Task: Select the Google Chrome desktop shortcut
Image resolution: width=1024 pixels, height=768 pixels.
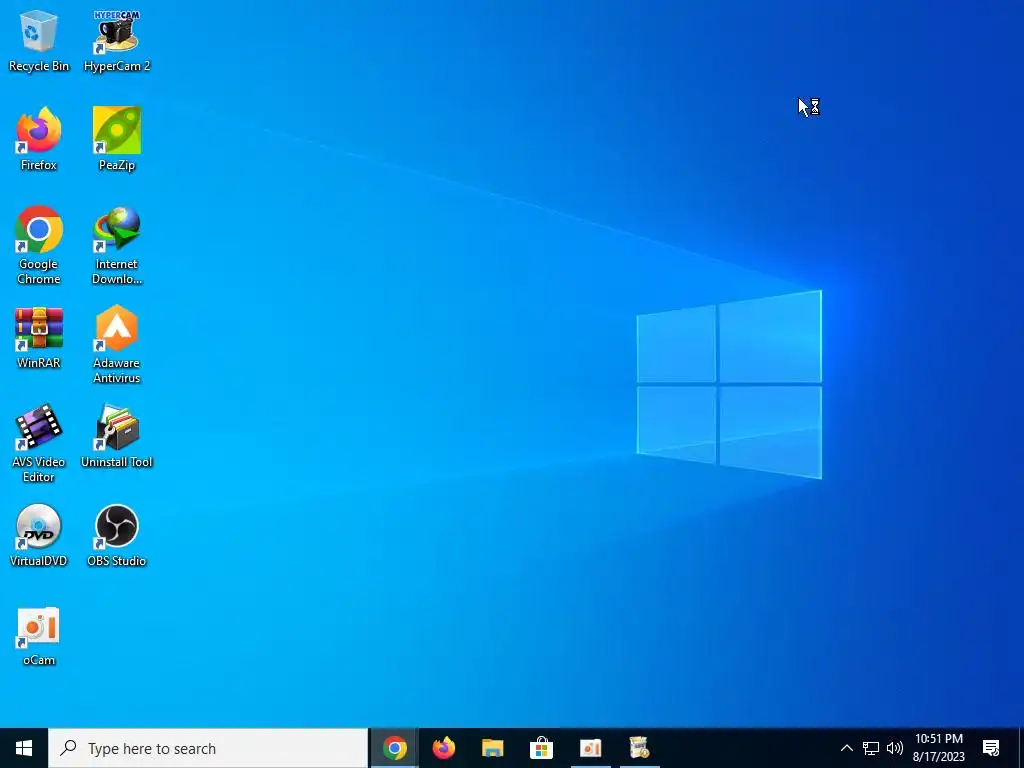Action: point(39,246)
